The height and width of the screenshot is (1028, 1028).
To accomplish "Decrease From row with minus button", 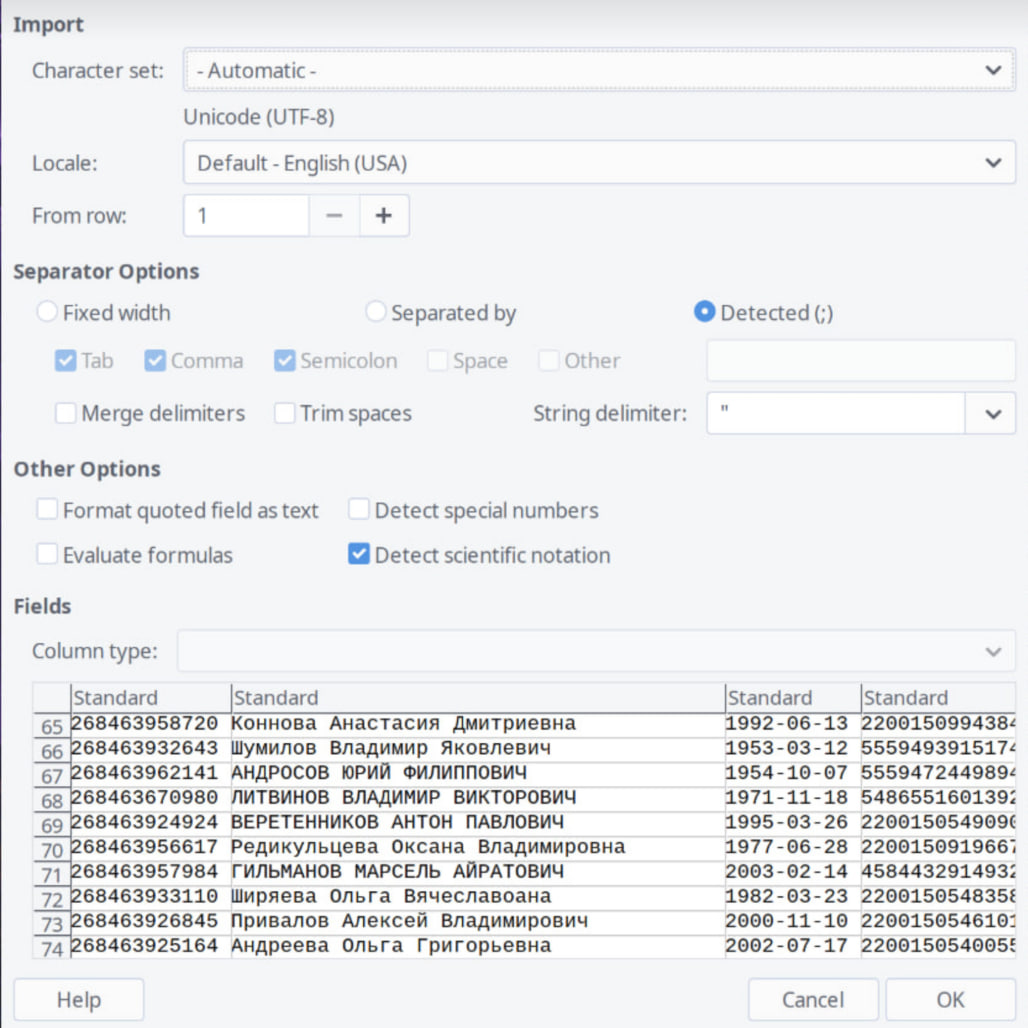I will click(334, 215).
